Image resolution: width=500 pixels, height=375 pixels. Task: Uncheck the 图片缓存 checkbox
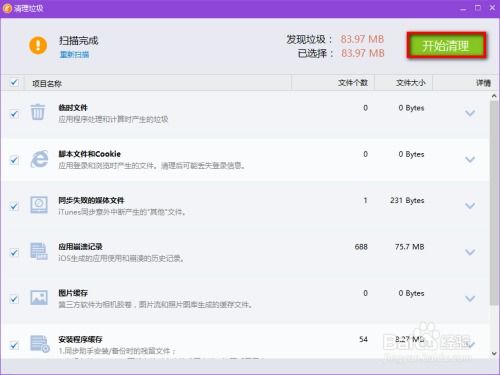tap(14, 299)
